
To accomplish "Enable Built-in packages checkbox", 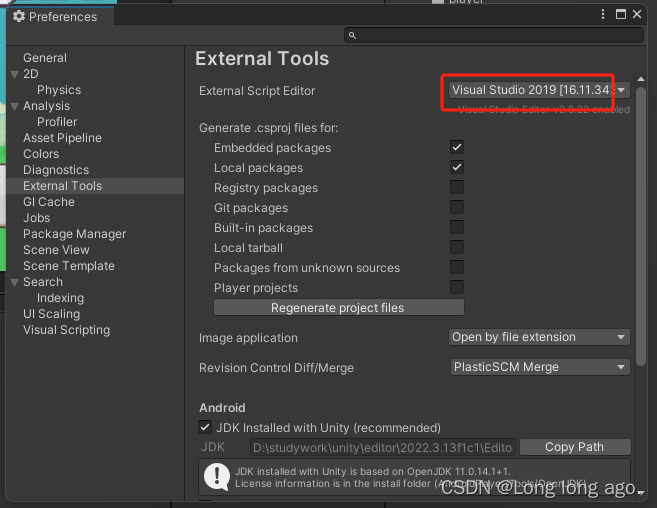I will coord(457,227).
